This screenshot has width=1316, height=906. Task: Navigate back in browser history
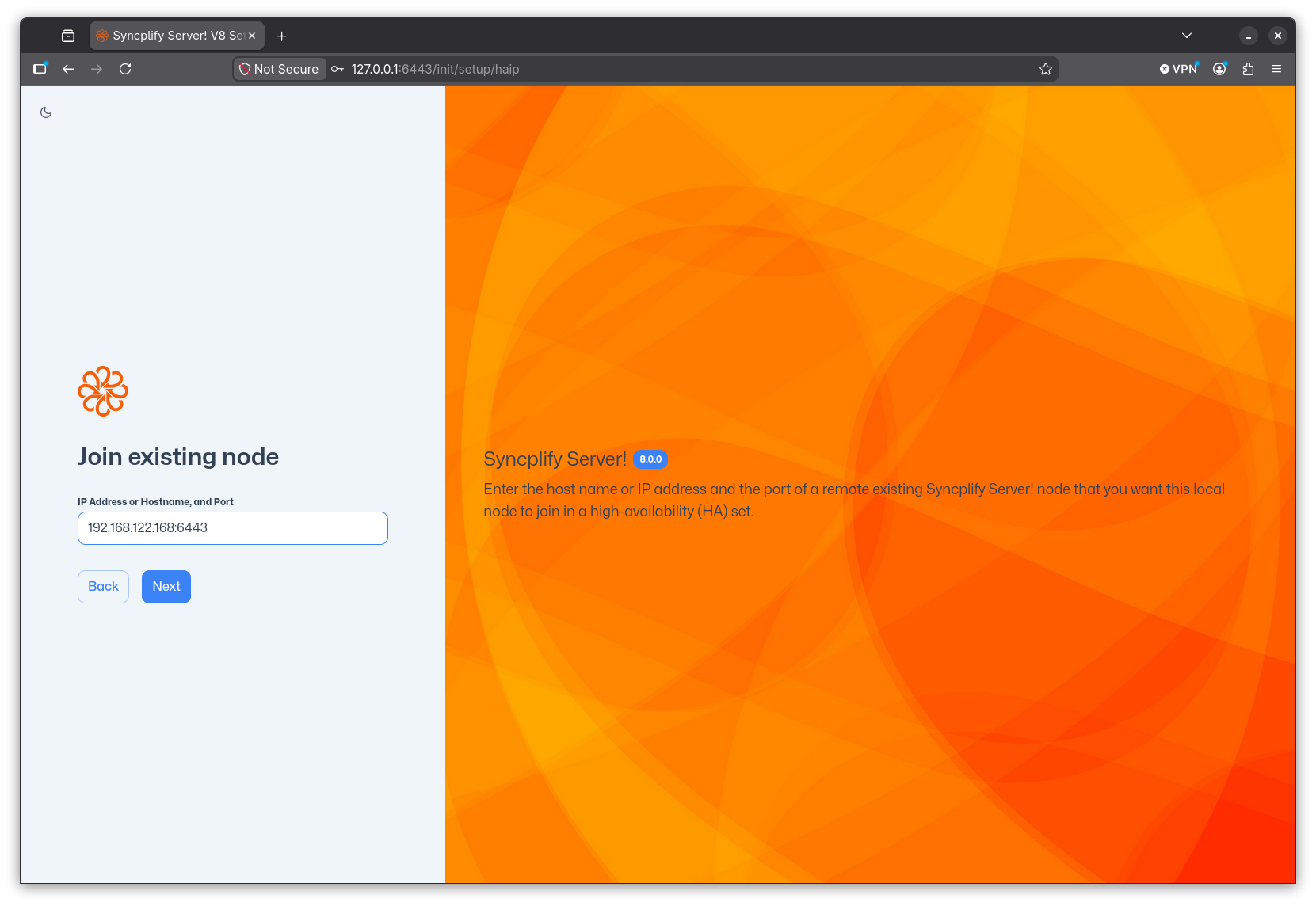[68, 69]
